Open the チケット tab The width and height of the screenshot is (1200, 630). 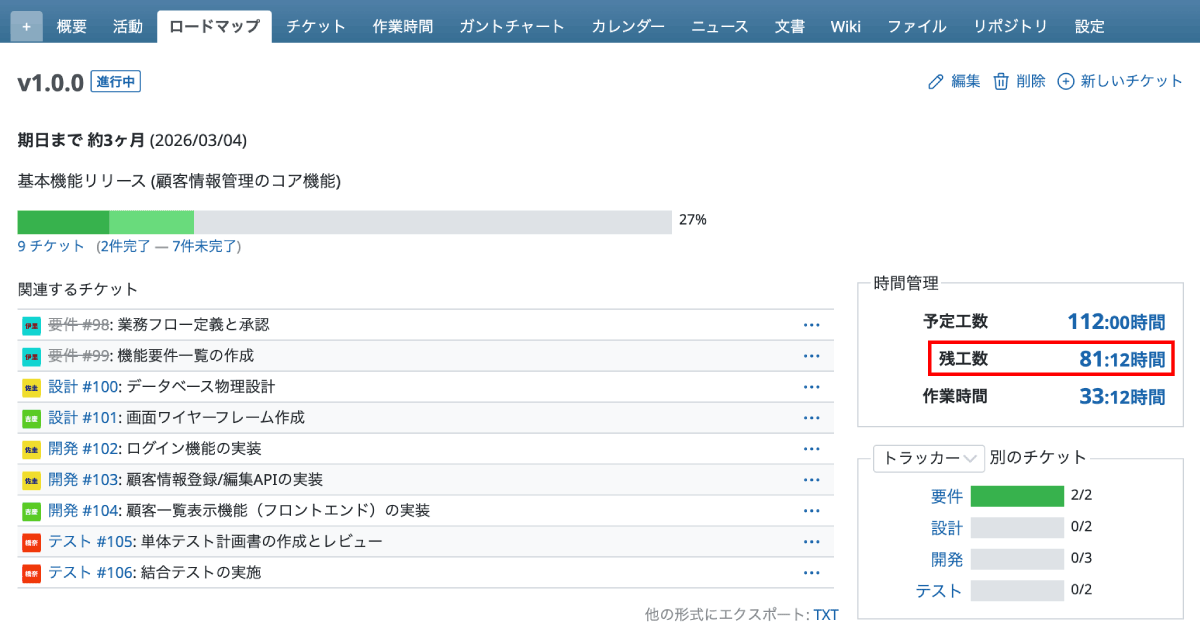pos(316,27)
